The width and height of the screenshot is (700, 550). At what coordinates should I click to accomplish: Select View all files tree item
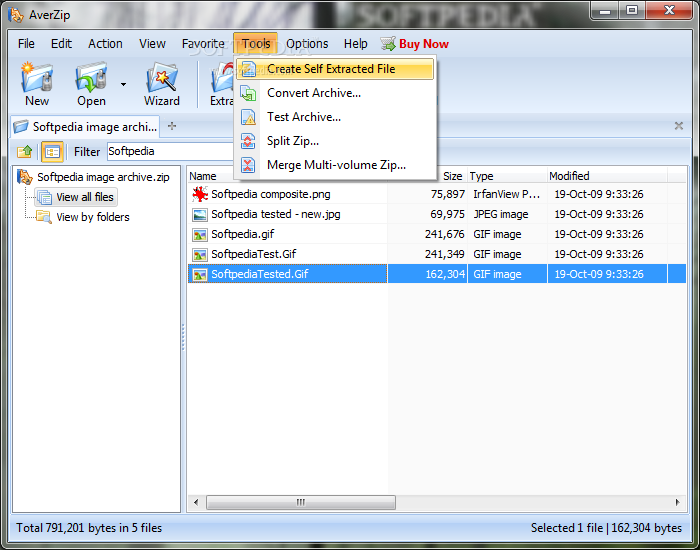click(x=85, y=197)
